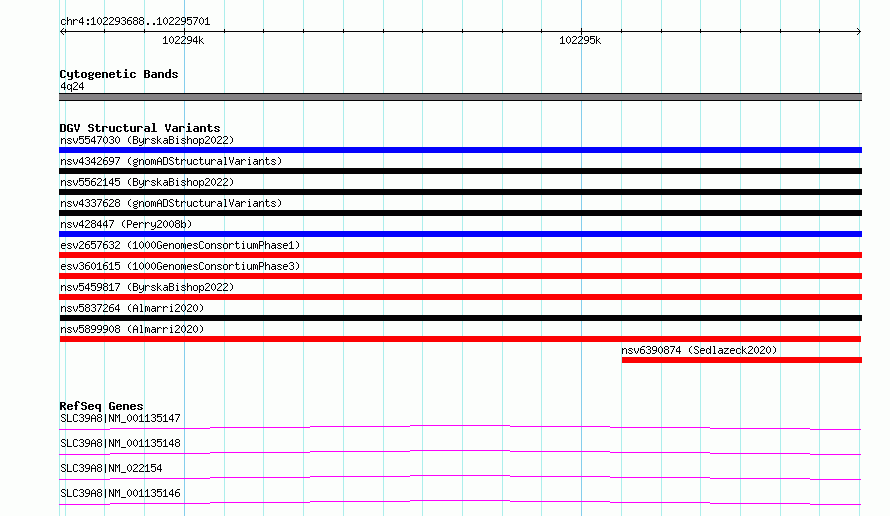Screen dimensions: 890x516
Task: Select variant label esv3601615 (1000GenomesConsortiumPhase3)
Action: coord(180,266)
